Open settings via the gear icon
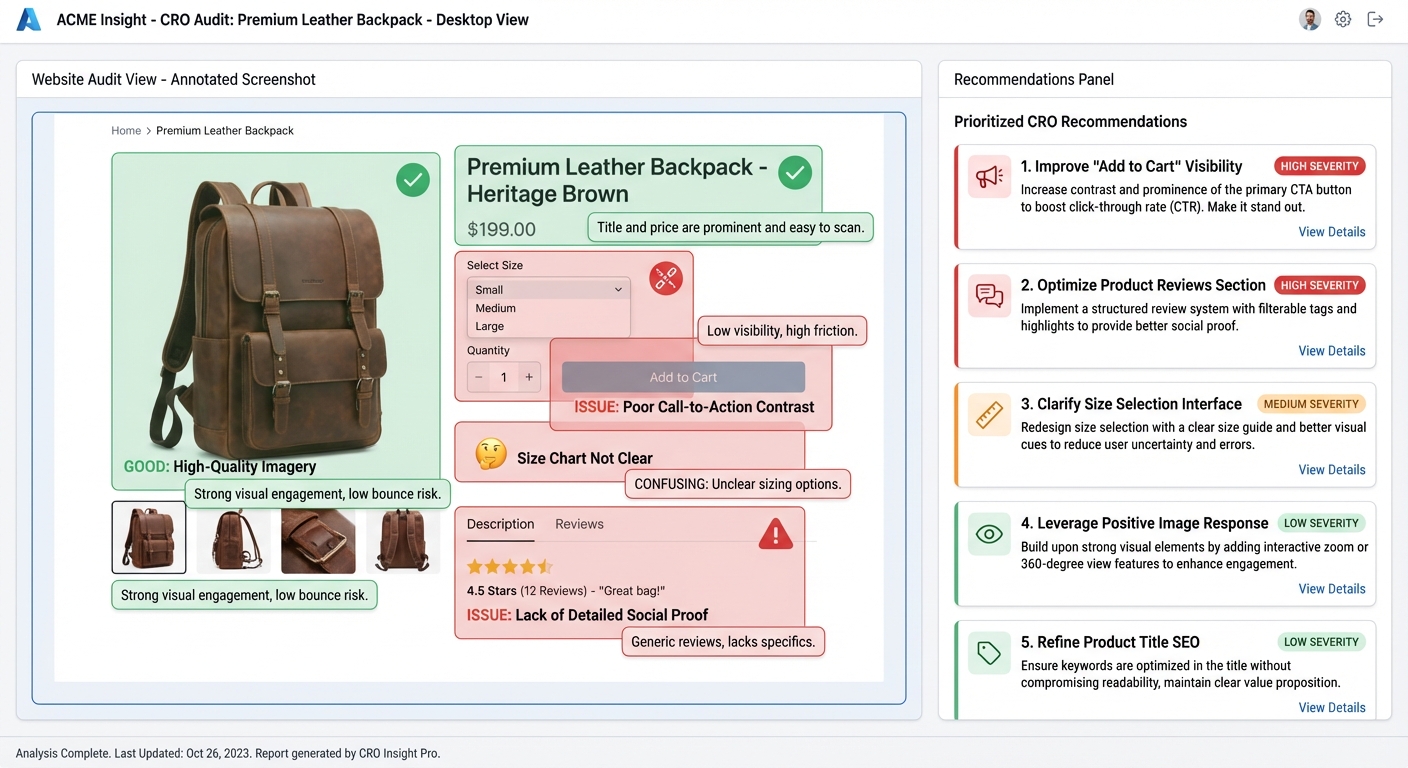1408x768 pixels. (1343, 20)
